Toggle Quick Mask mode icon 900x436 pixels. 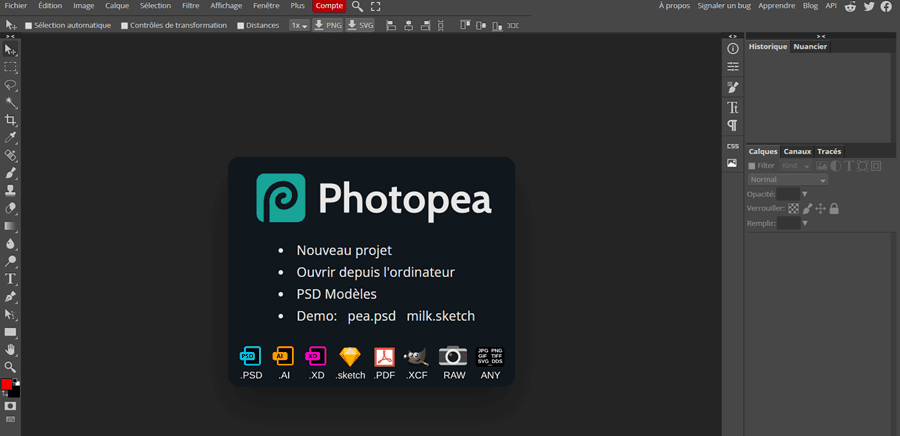click(x=10, y=406)
